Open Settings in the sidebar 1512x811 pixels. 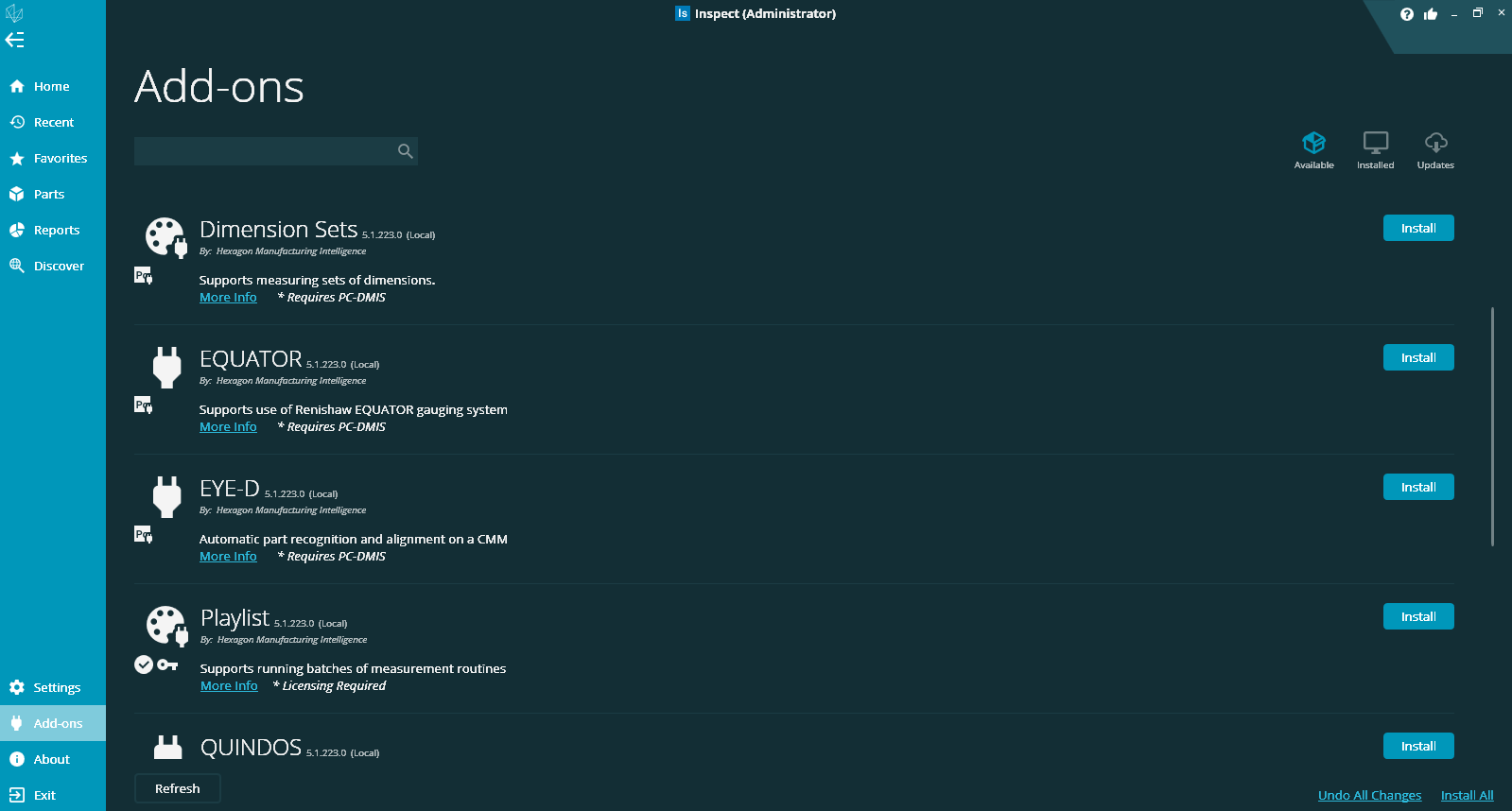coord(56,687)
